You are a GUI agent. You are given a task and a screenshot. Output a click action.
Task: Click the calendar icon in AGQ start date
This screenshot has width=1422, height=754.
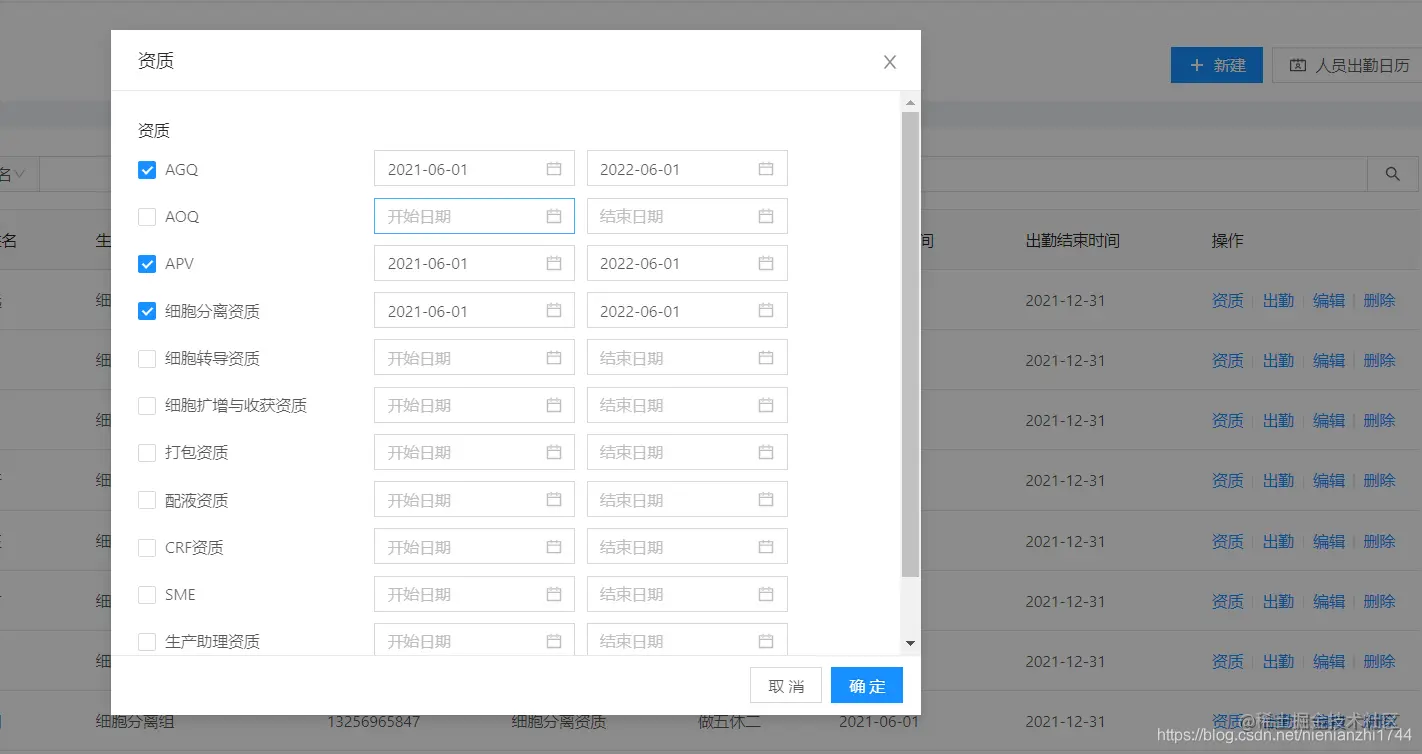554,169
